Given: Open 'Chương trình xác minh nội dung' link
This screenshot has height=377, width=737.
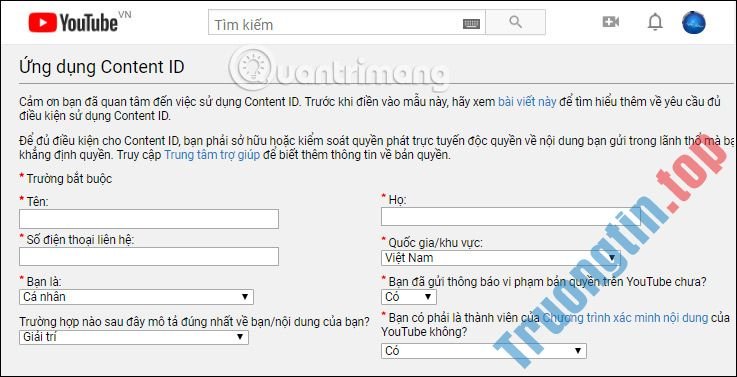Looking at the screenshot, I should (x=625, y=318).
